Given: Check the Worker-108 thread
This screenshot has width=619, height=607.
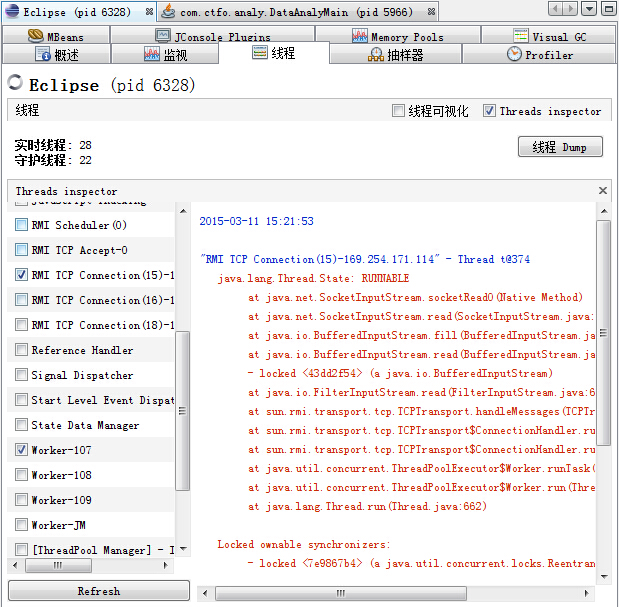Looking at the screenshot, I should pos(21,474).
